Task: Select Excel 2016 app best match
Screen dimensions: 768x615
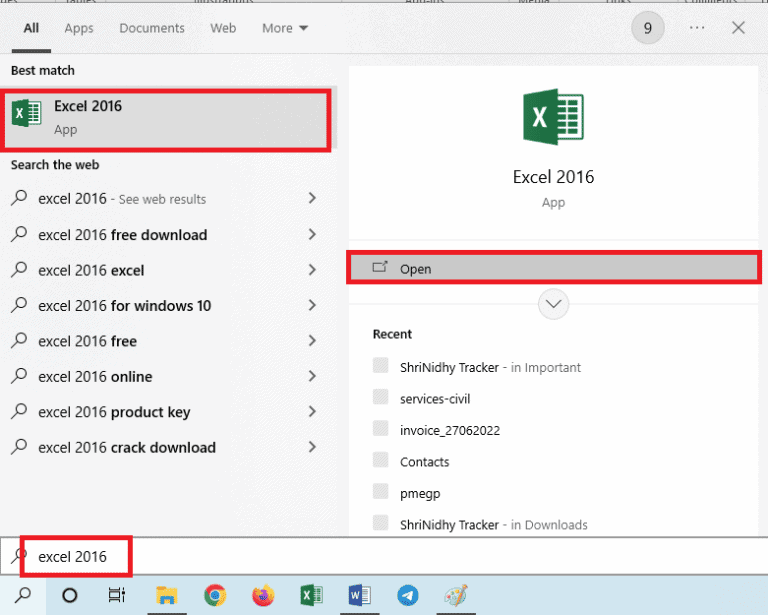Action: coord(166,119)
